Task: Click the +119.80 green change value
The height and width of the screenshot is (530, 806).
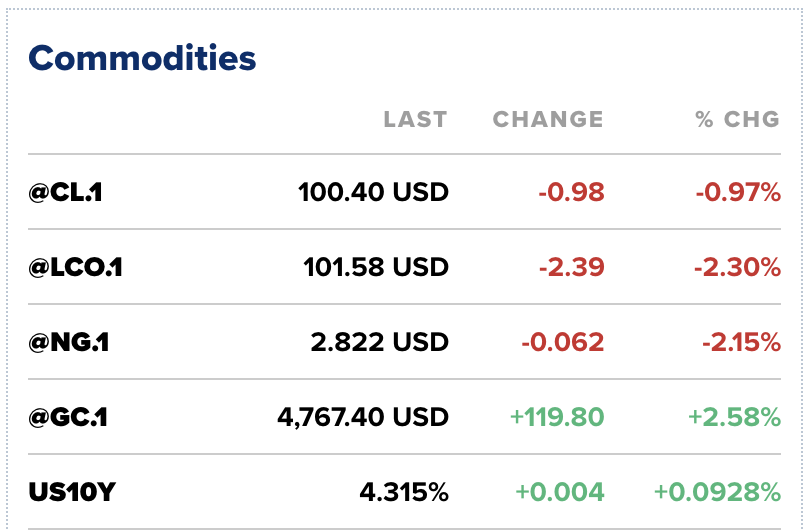Action: coord(557,417)
